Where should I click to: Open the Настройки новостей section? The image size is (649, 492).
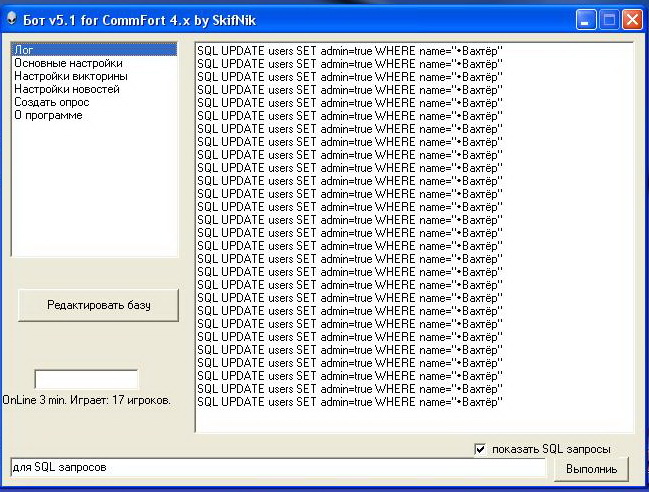66,88
